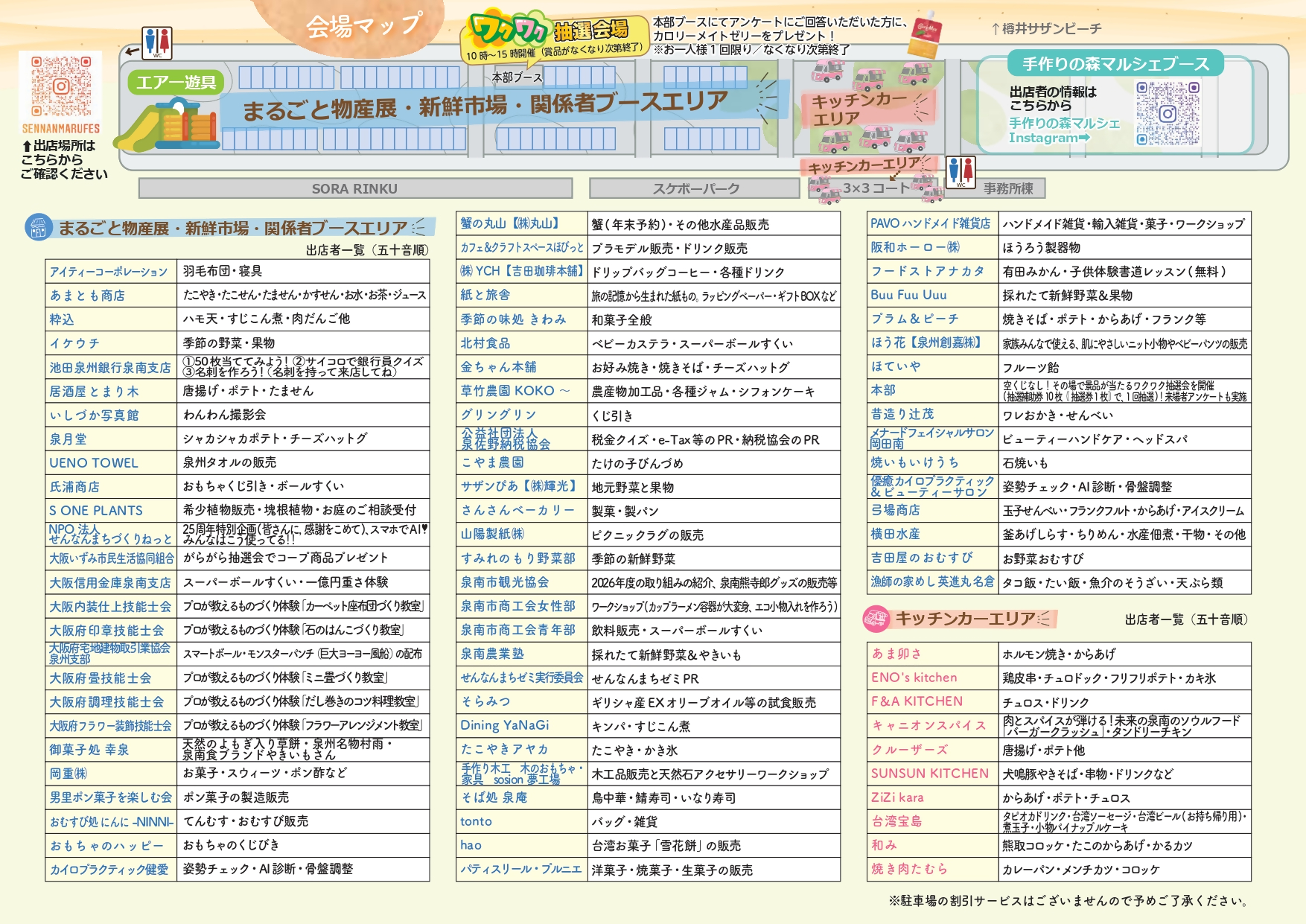Screen dimensions: 1306x924
Task: Select the 大阪府畳技能士会 exhibitor name
Action: 101,678
